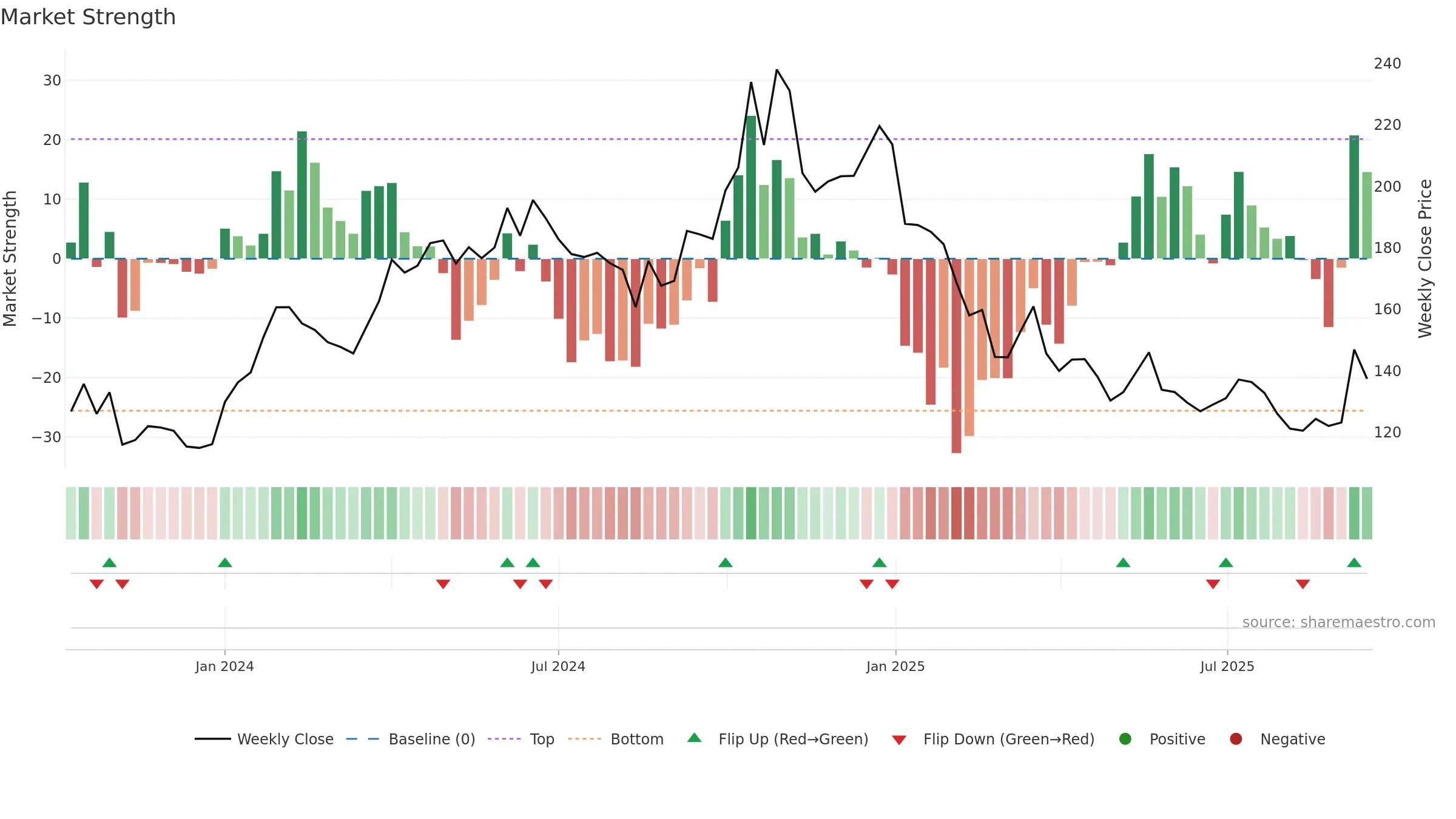Click the purple dotted Top sample in legend

[504, 739]
